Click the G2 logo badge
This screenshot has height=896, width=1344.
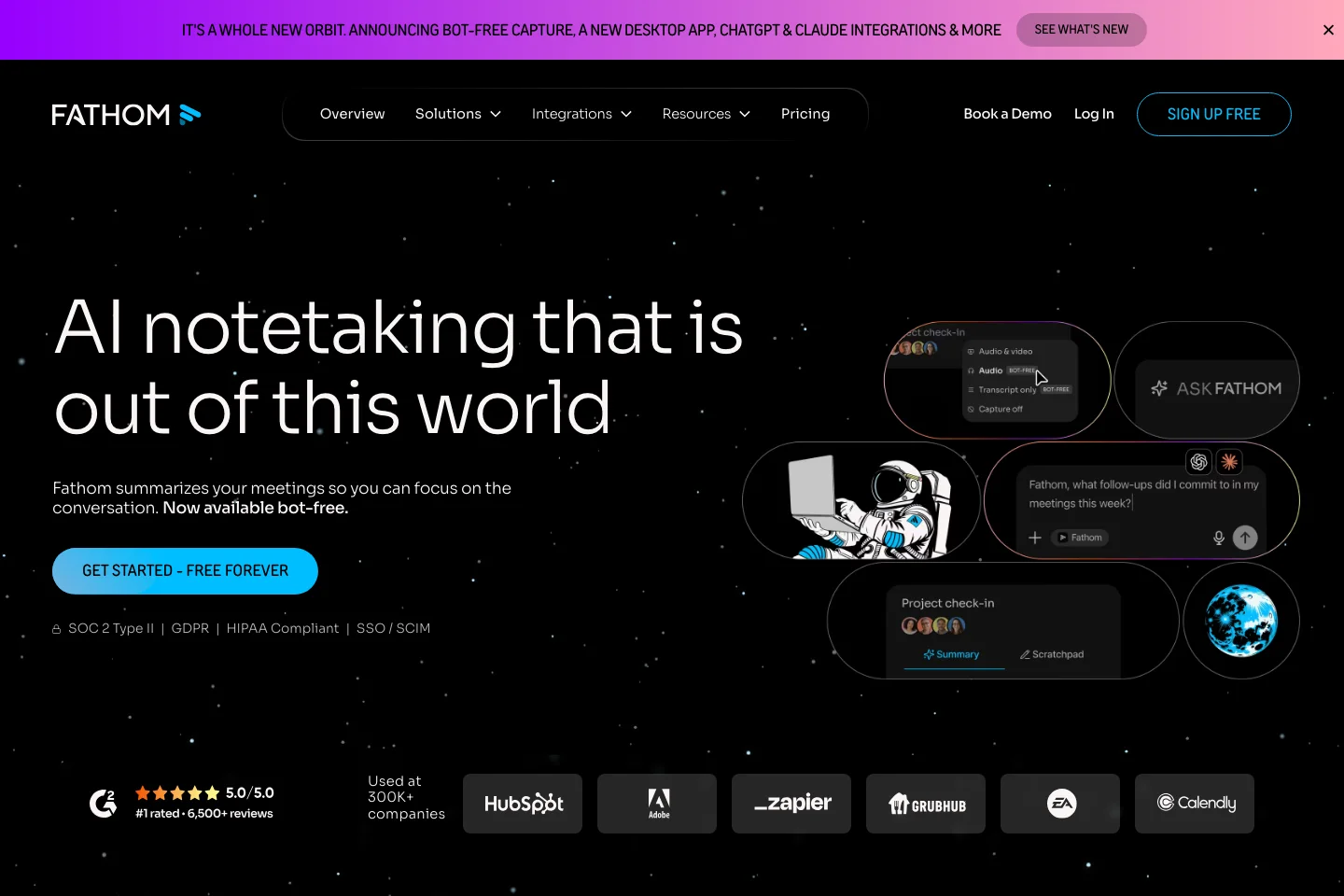[103, 803]
